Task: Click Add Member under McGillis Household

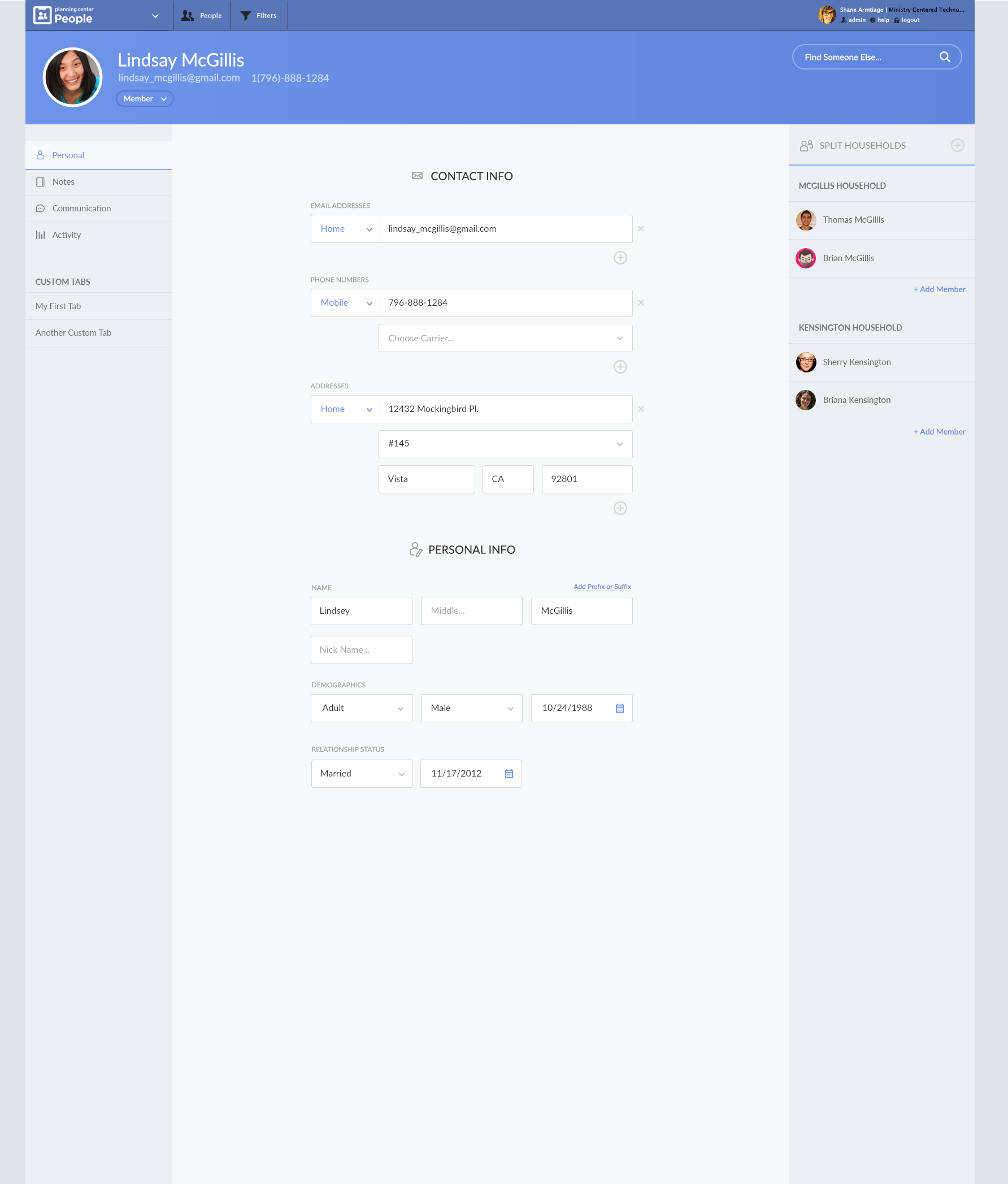Action: coord(939,289)
